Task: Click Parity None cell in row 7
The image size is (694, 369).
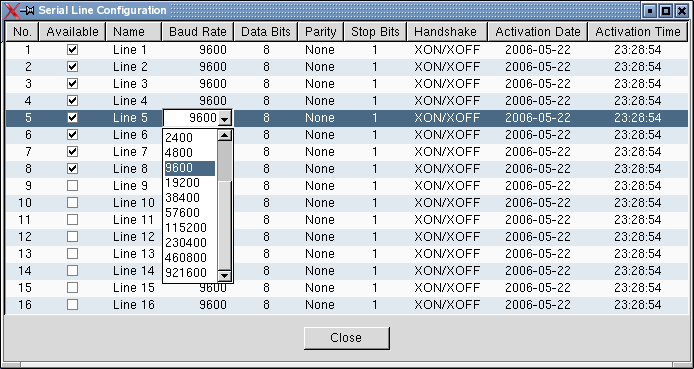Action: tap(321, 152)
